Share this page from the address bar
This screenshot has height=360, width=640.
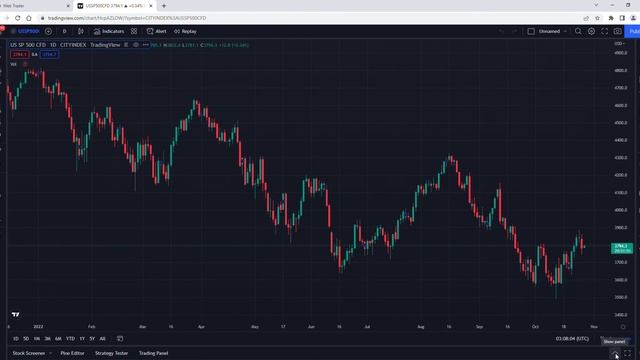point(586,18)
